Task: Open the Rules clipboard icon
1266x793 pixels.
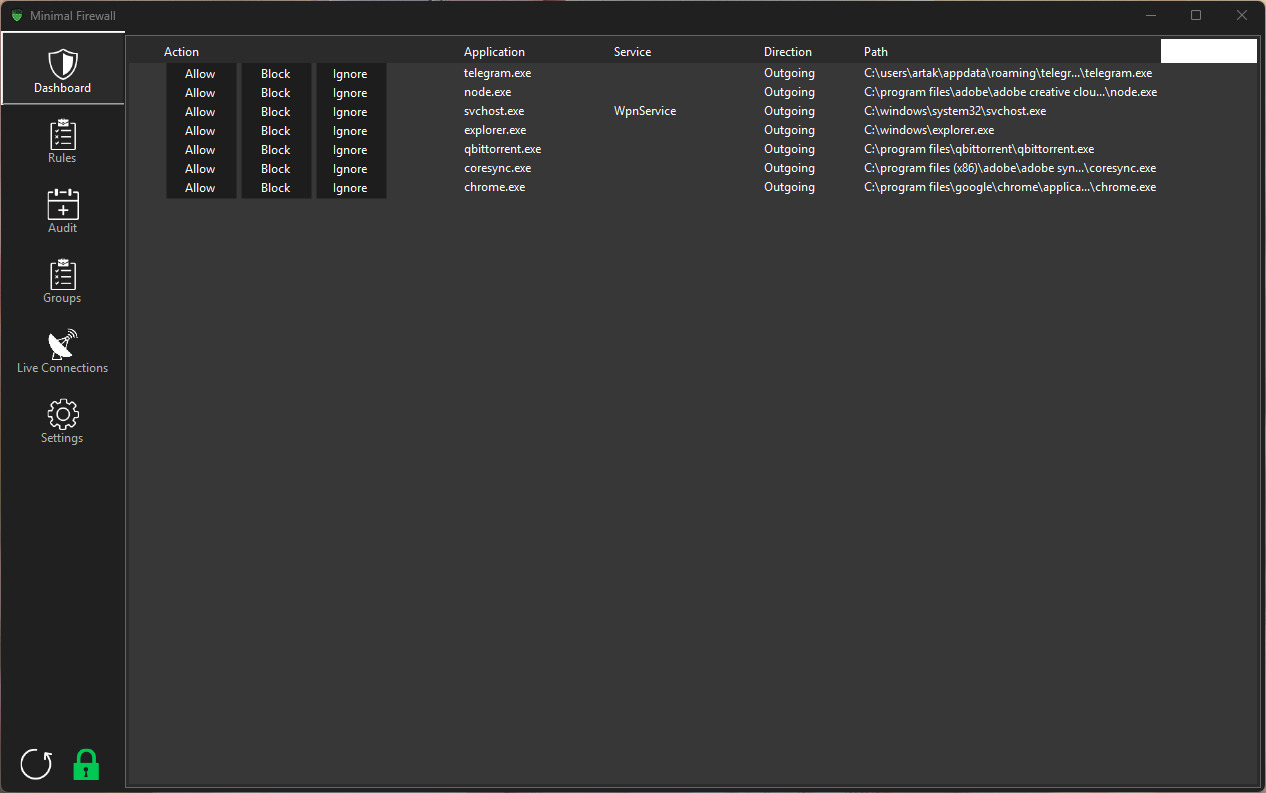Action: tap(62, 135)
